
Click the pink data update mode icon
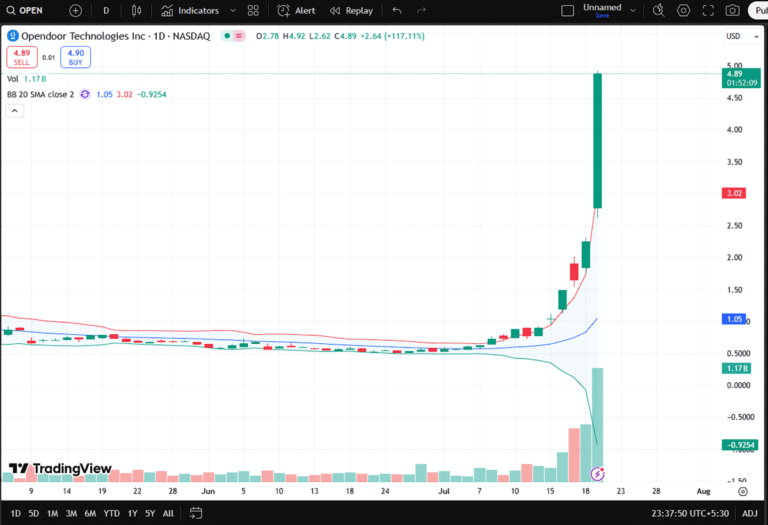click(x=239, y=36)
